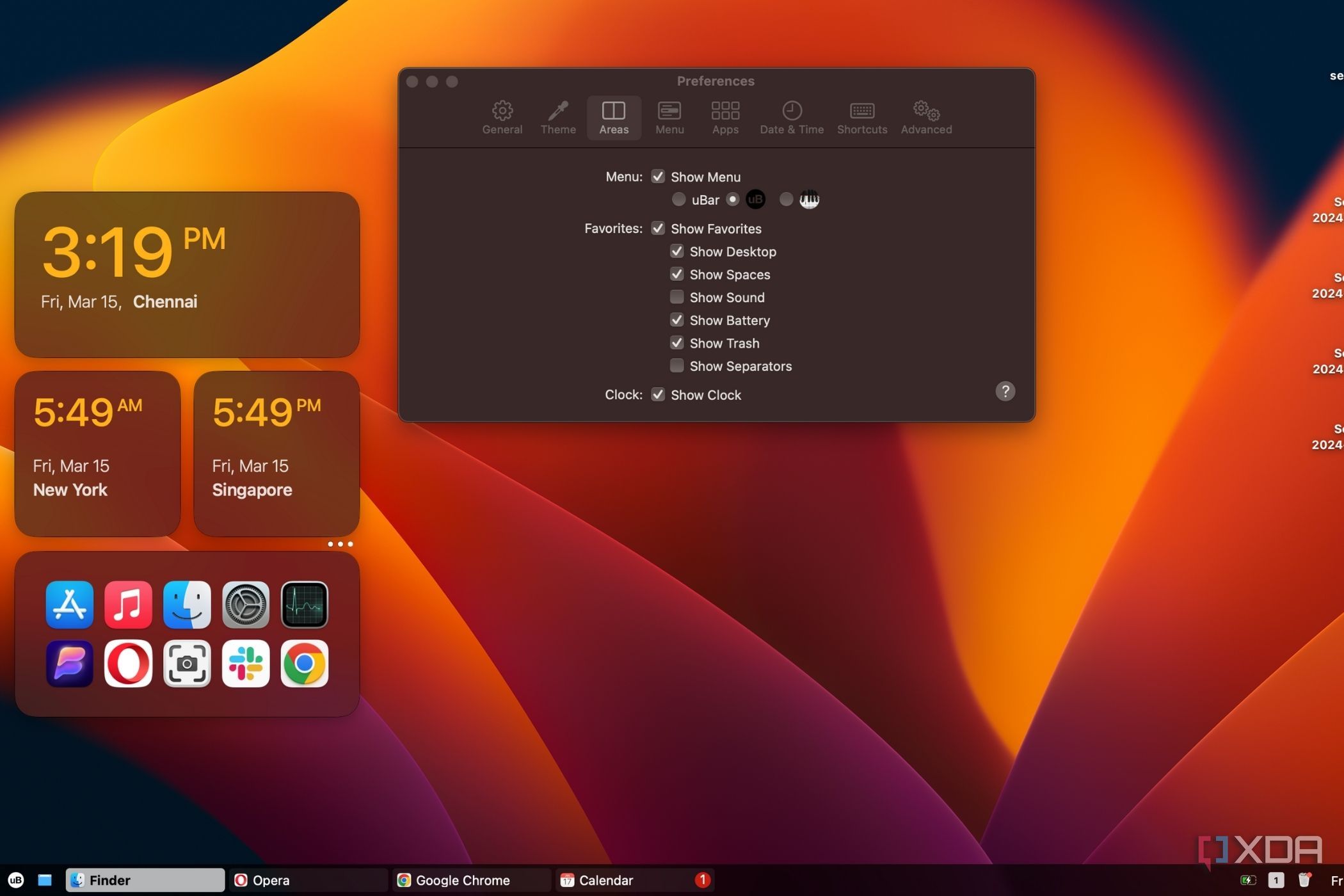Toggle the Show Battery checkbox
1344x896 pixels.
pos(676,320)
